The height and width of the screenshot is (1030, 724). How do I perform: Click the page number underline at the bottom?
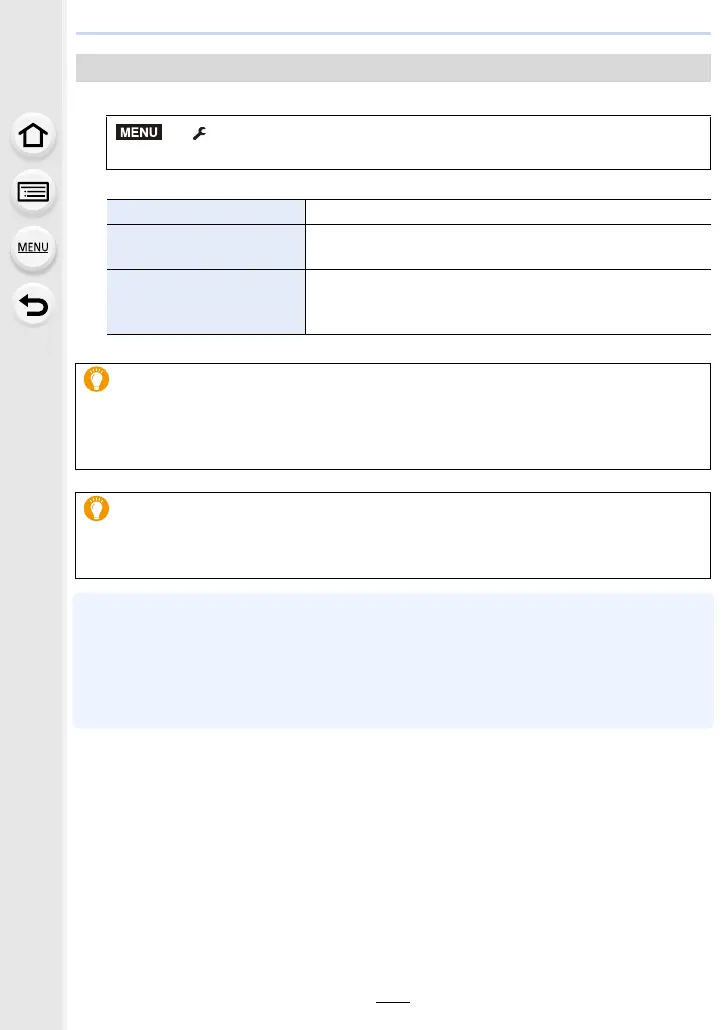(392, 1003)
